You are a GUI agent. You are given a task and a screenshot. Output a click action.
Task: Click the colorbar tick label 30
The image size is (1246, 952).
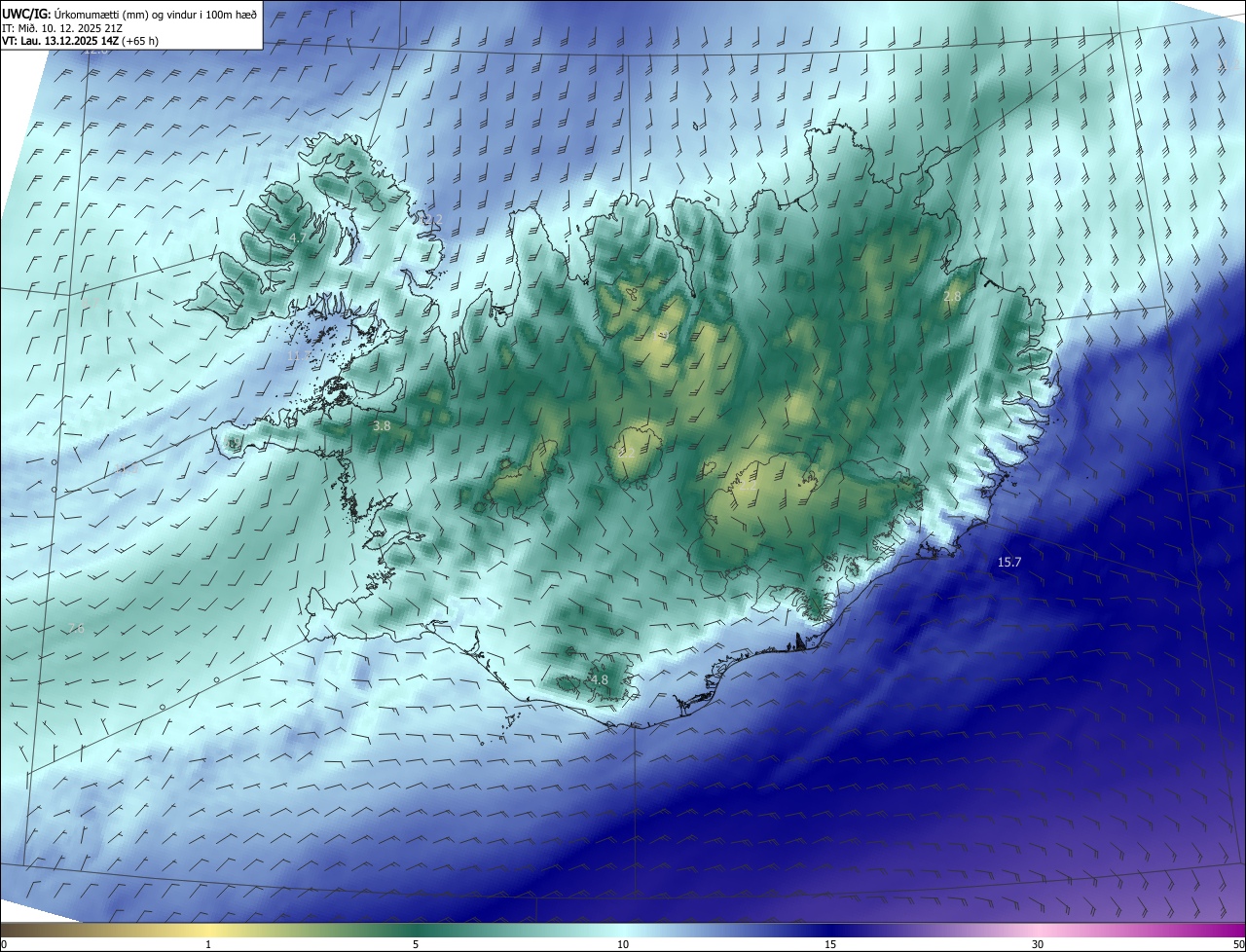point(1038,945)
